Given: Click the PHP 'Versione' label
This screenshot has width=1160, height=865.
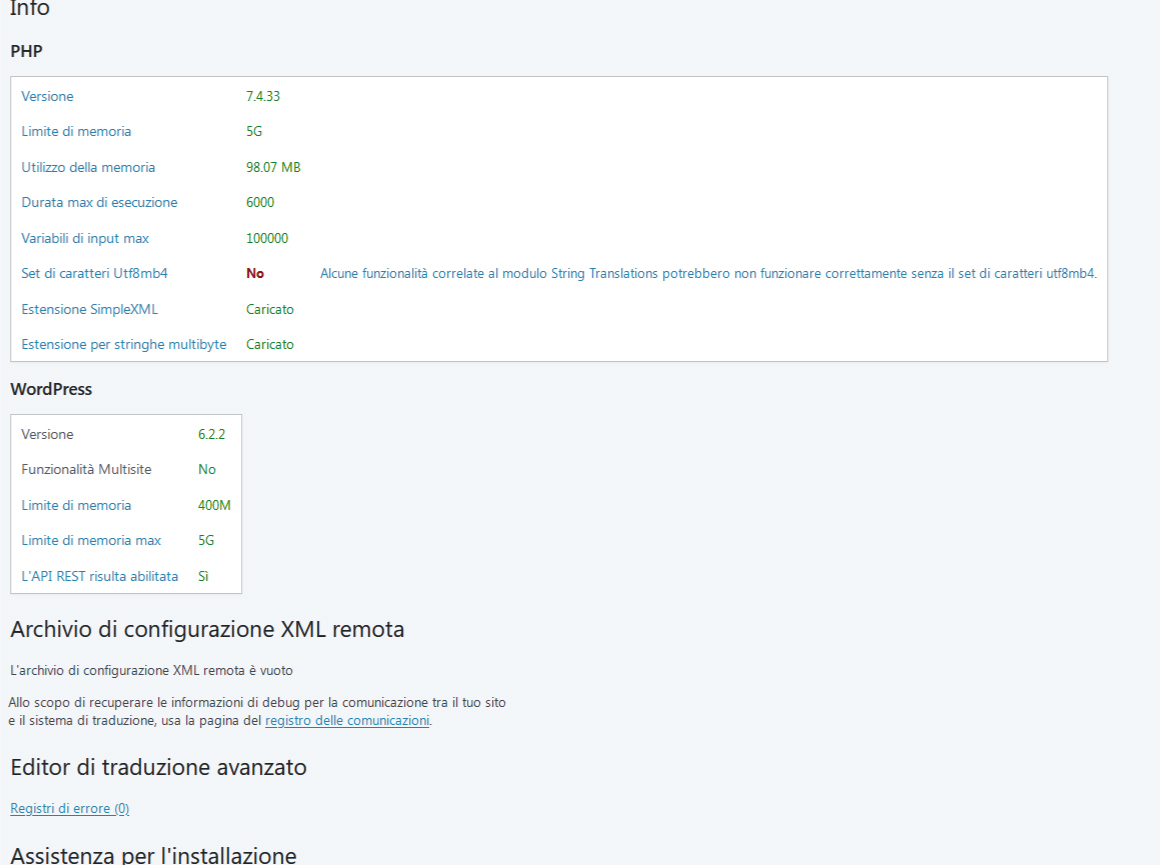Looking at the screenshot, I should 47,96.
